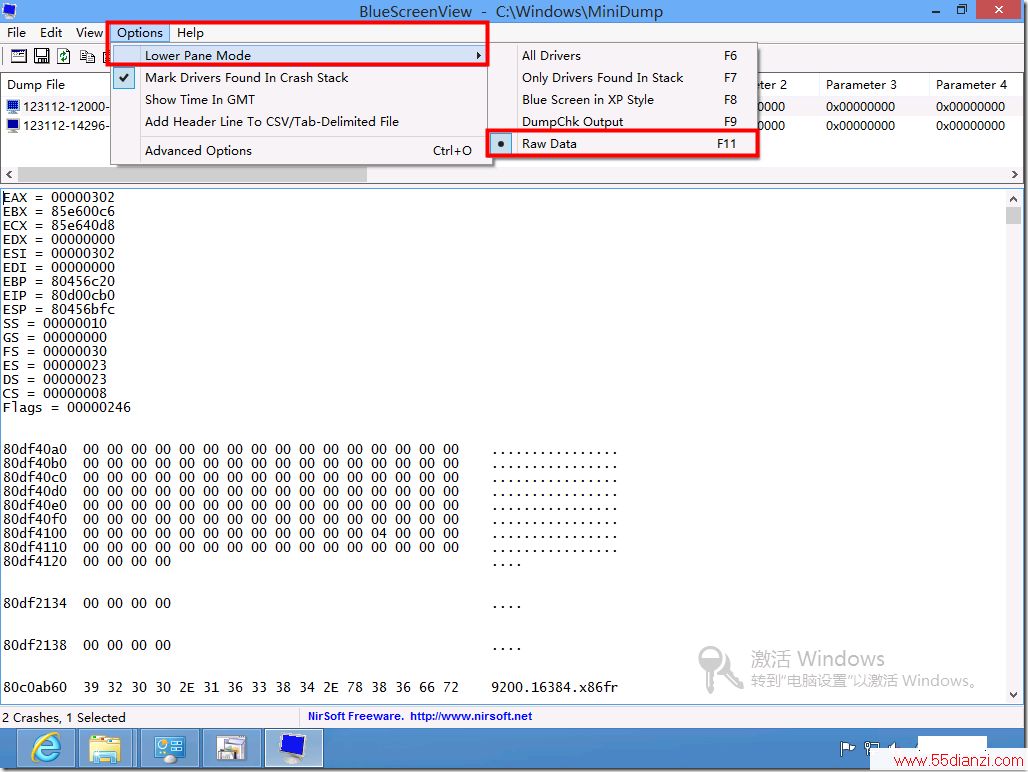The image size is (1028, 772).
Task: Toggle Mark Drivers Found In Crash Stack
Action: click(302, 77)
